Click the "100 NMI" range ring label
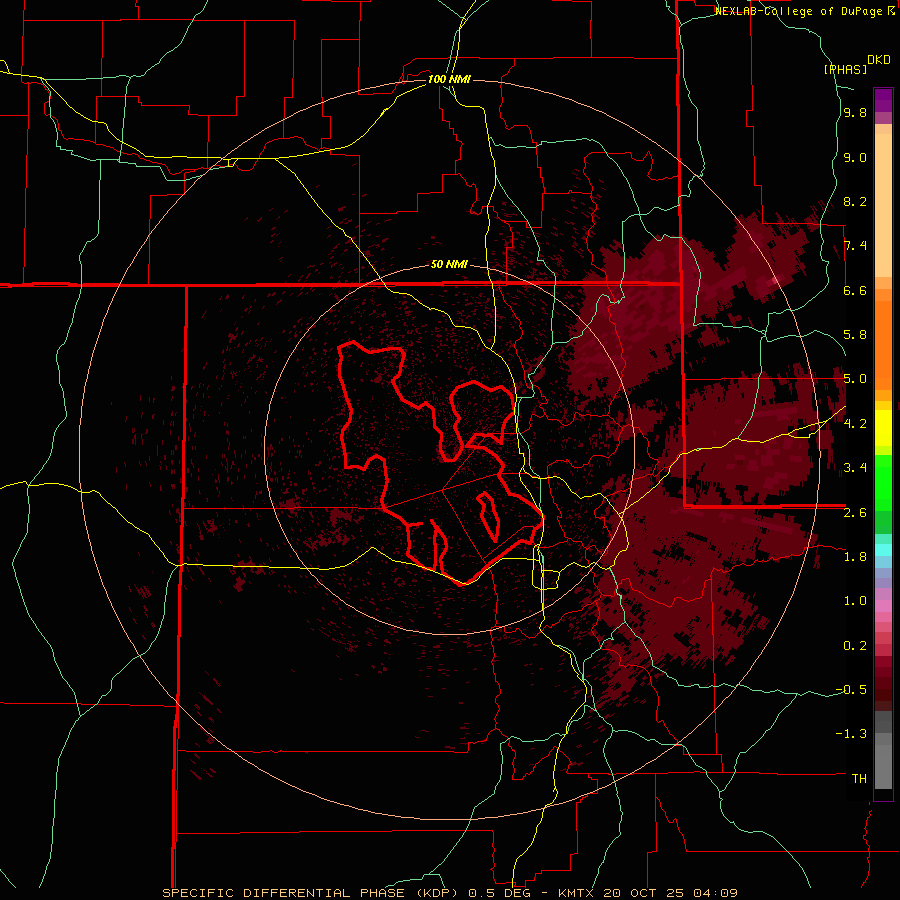Screen dimensions: 900x900 pos(449,79)
